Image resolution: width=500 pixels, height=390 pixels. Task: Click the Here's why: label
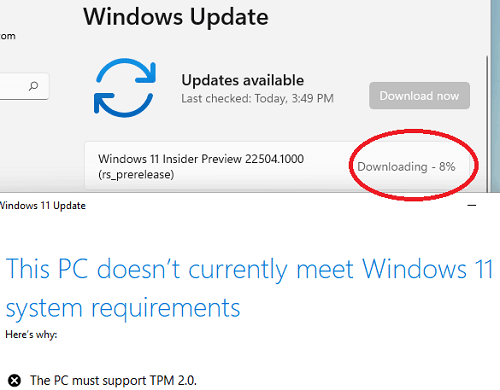(x=31, y=335)
